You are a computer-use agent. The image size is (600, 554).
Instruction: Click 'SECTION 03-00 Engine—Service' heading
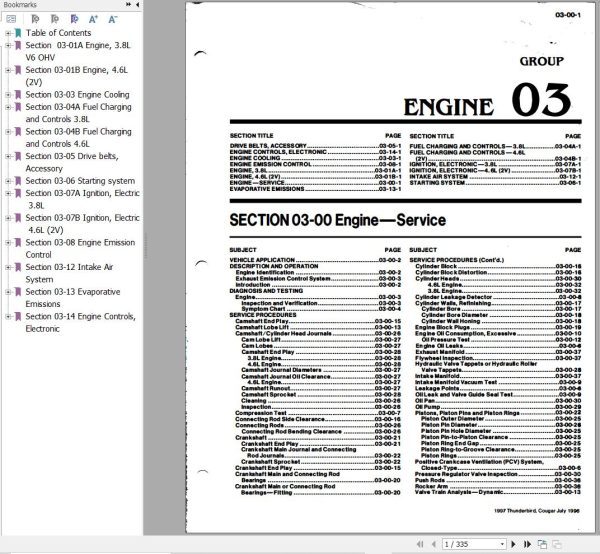click(x=338, y=220)
